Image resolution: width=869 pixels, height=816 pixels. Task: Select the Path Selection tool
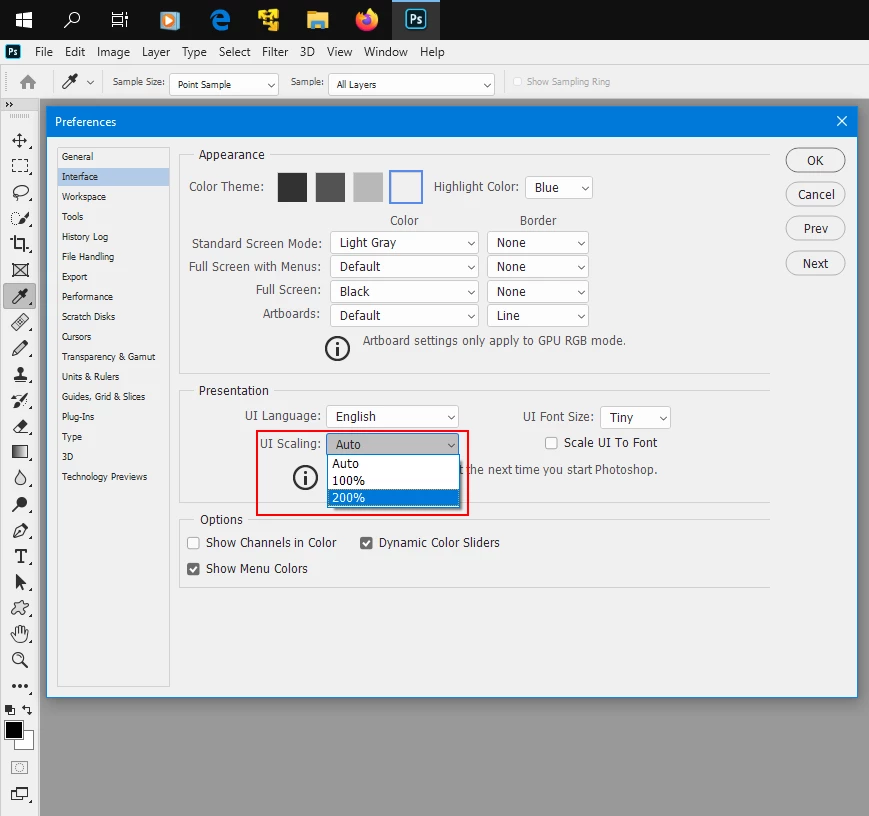(20, 582)
